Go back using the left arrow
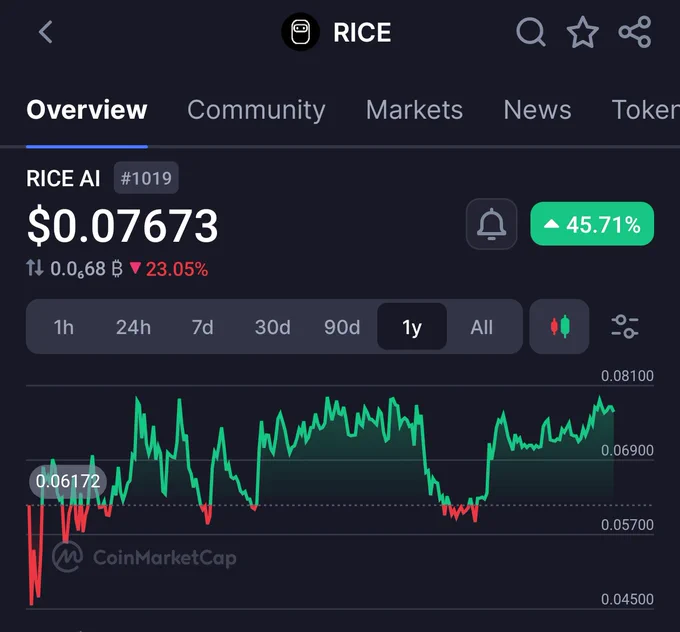The height and width of the screenshot is (632, 680). pyautogui.click(x=46, y=32)
